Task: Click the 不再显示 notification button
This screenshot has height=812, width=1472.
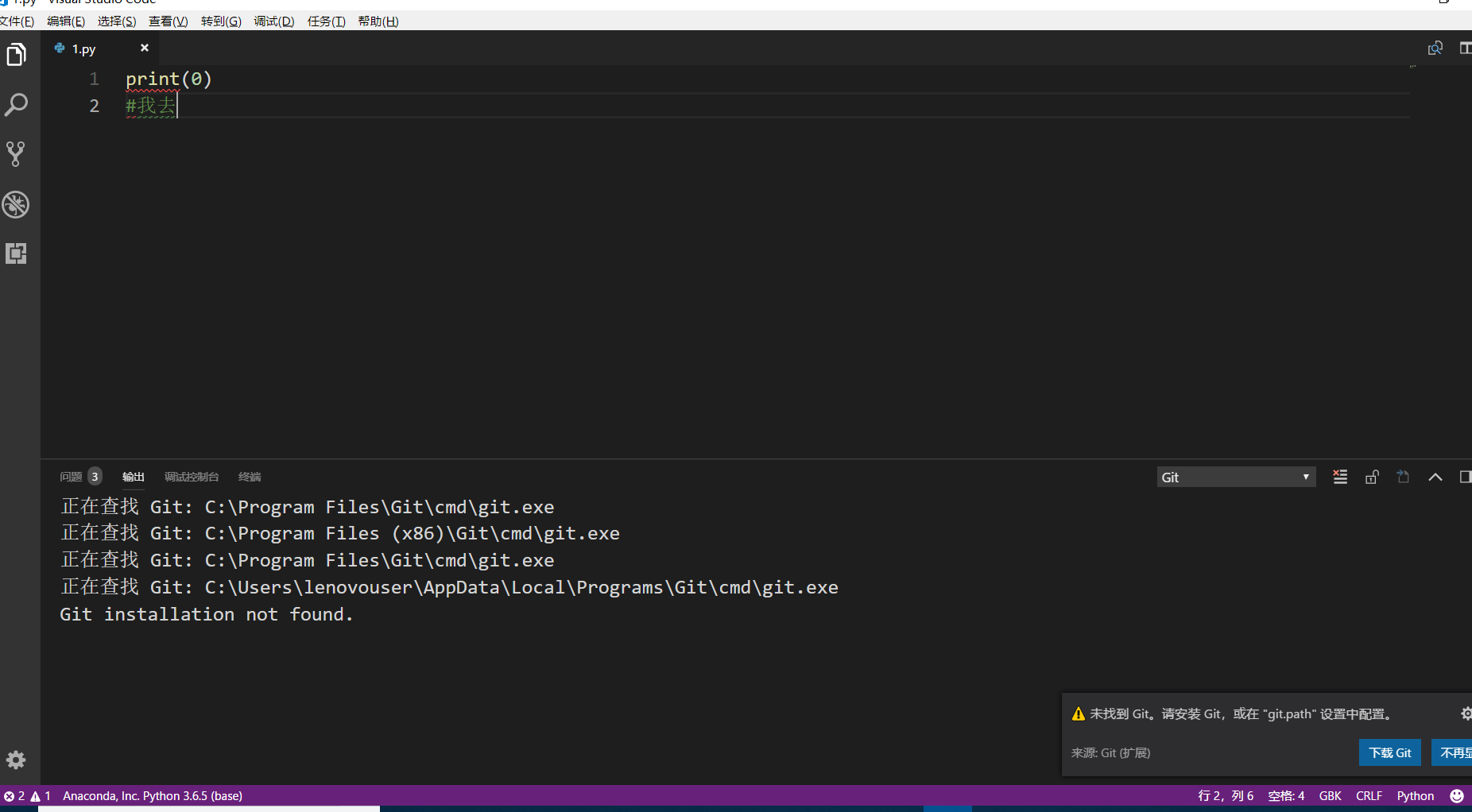Action: click(1452, 752)
